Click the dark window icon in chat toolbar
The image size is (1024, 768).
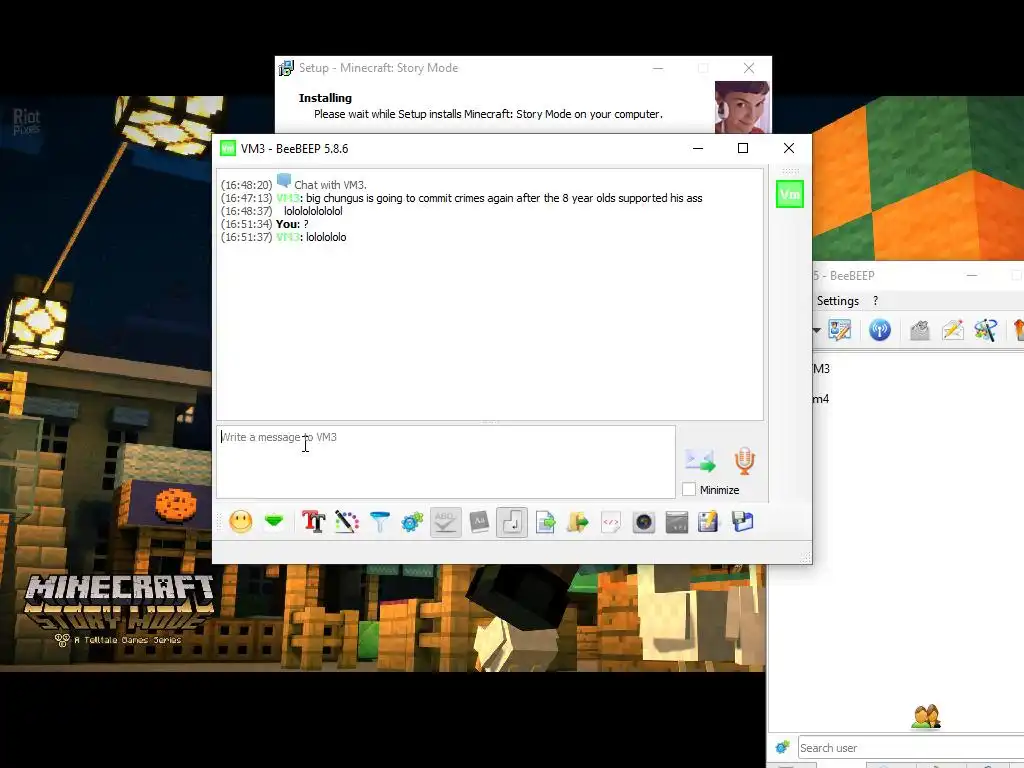click(677, 522)
